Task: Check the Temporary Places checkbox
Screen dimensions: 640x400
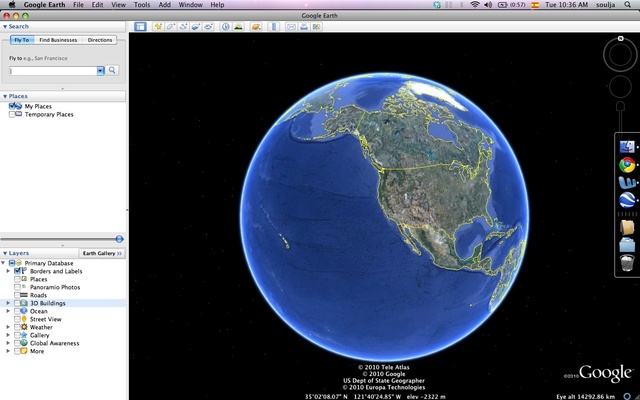Action: click(x=12, y=114)
